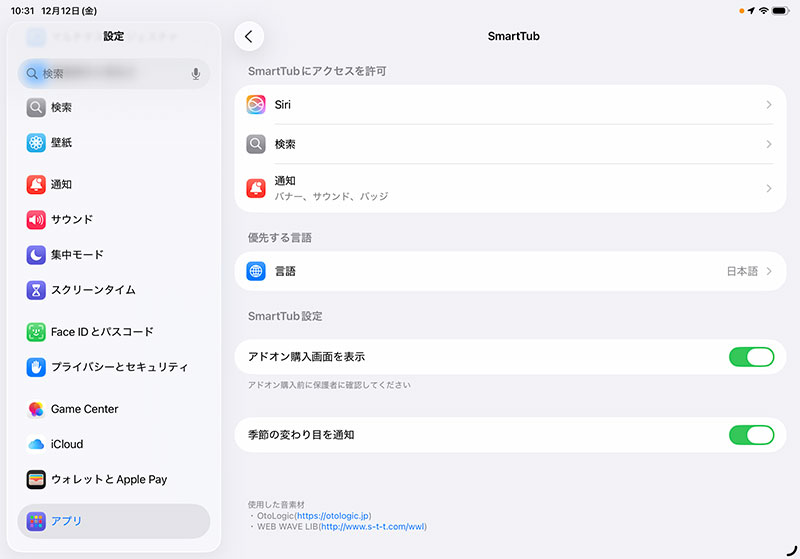The image size is (800, 559).
Task: Tap the red 通知 icon in SmartTub panel
Action: (x=256, y=188)
